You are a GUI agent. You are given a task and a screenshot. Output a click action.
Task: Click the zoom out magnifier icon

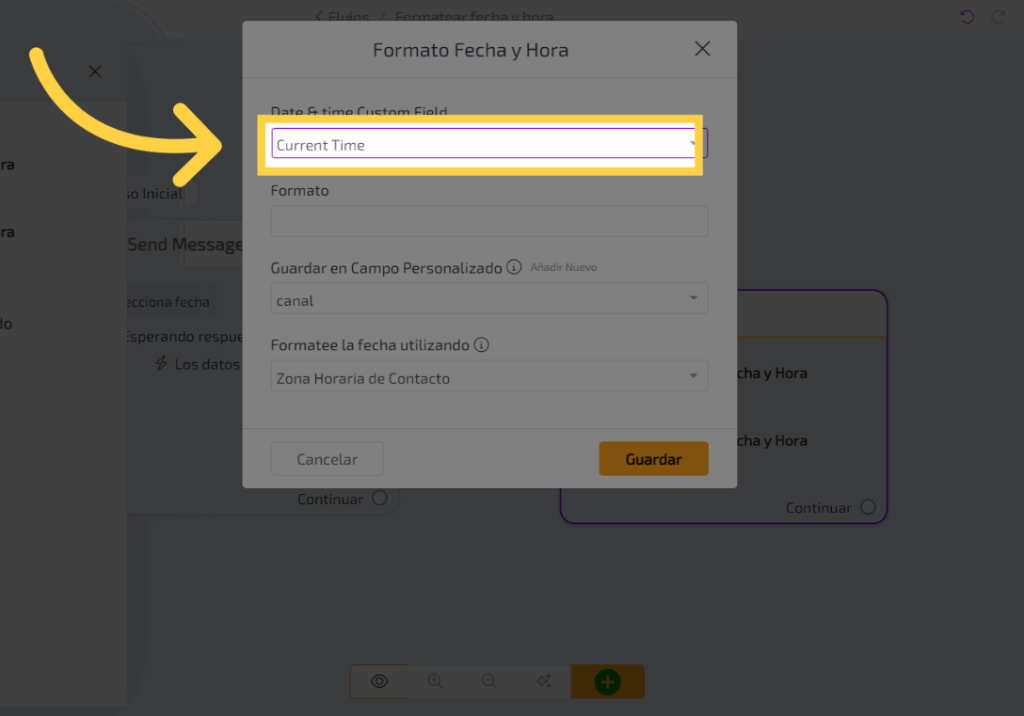[489, 681]
